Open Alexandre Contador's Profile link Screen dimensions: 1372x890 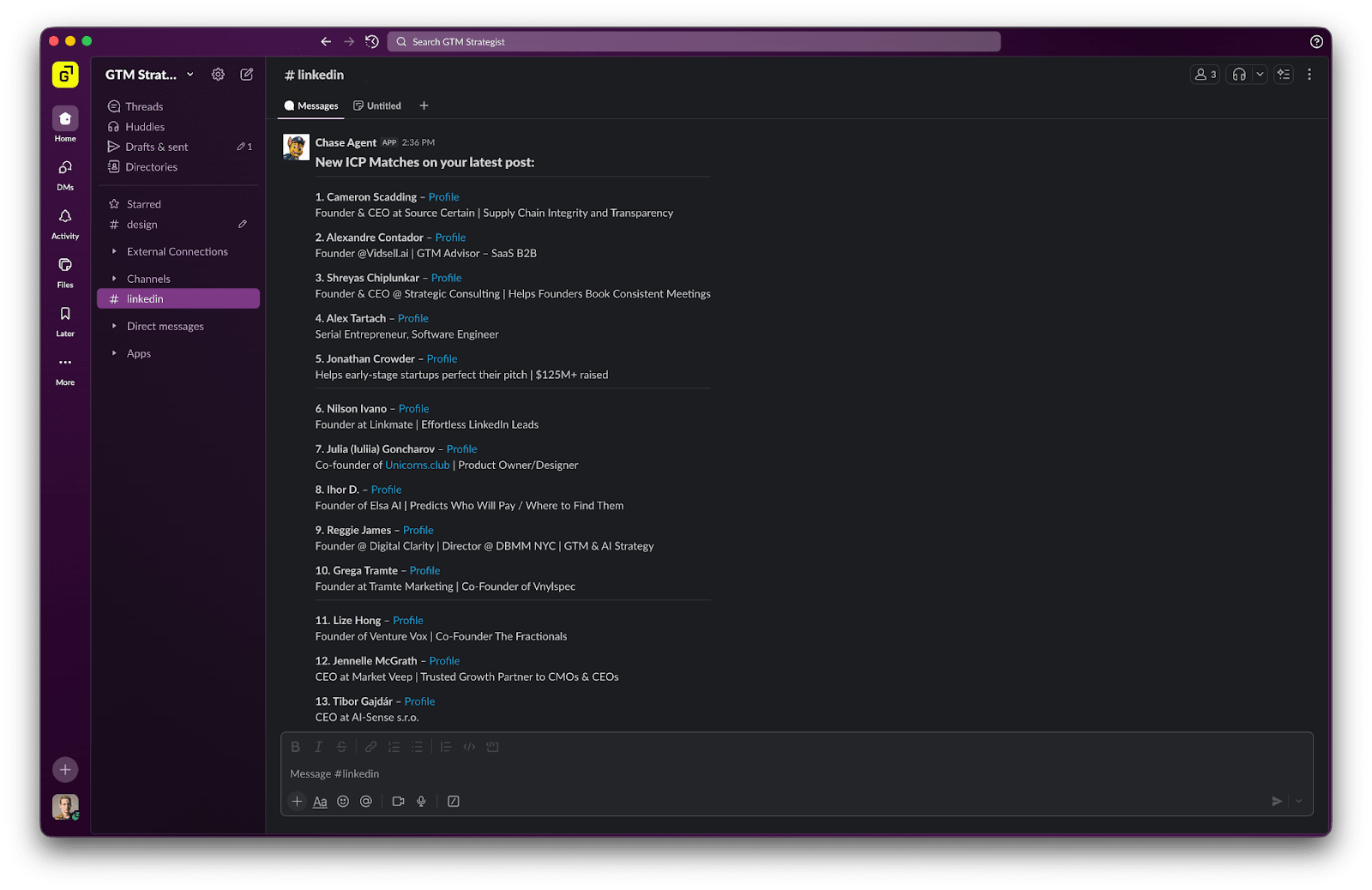click(x=450, y=238)
